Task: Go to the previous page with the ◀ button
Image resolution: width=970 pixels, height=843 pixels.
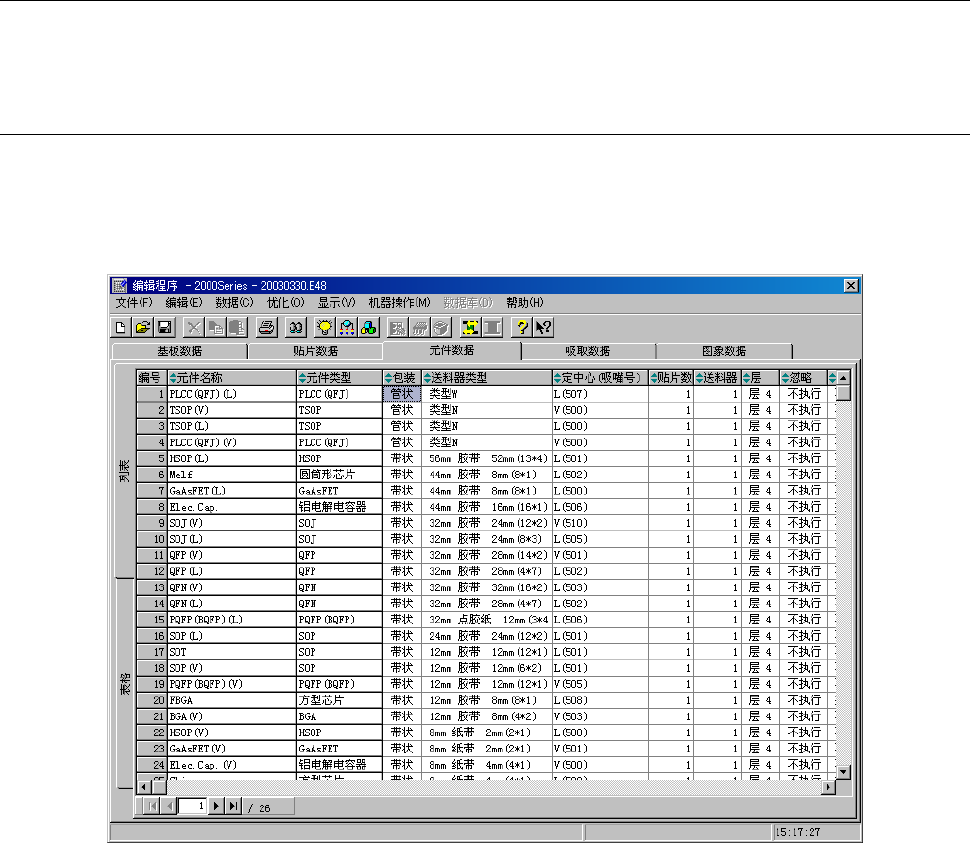Action: point(168,806)
